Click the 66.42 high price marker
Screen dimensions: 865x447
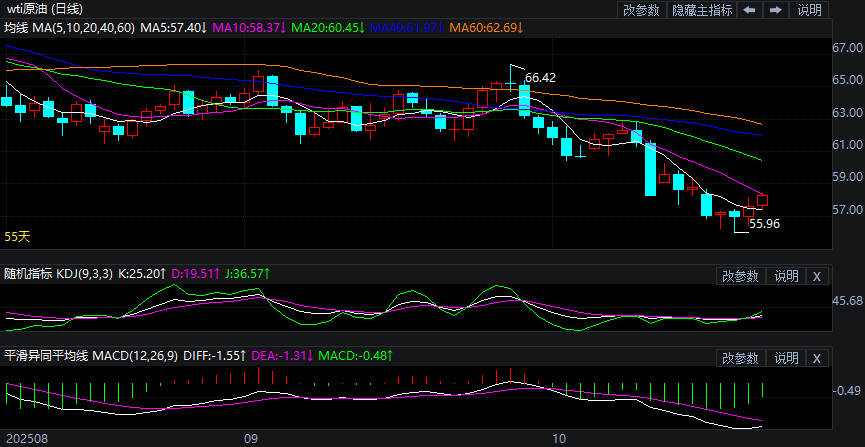(x=540, y=77)
